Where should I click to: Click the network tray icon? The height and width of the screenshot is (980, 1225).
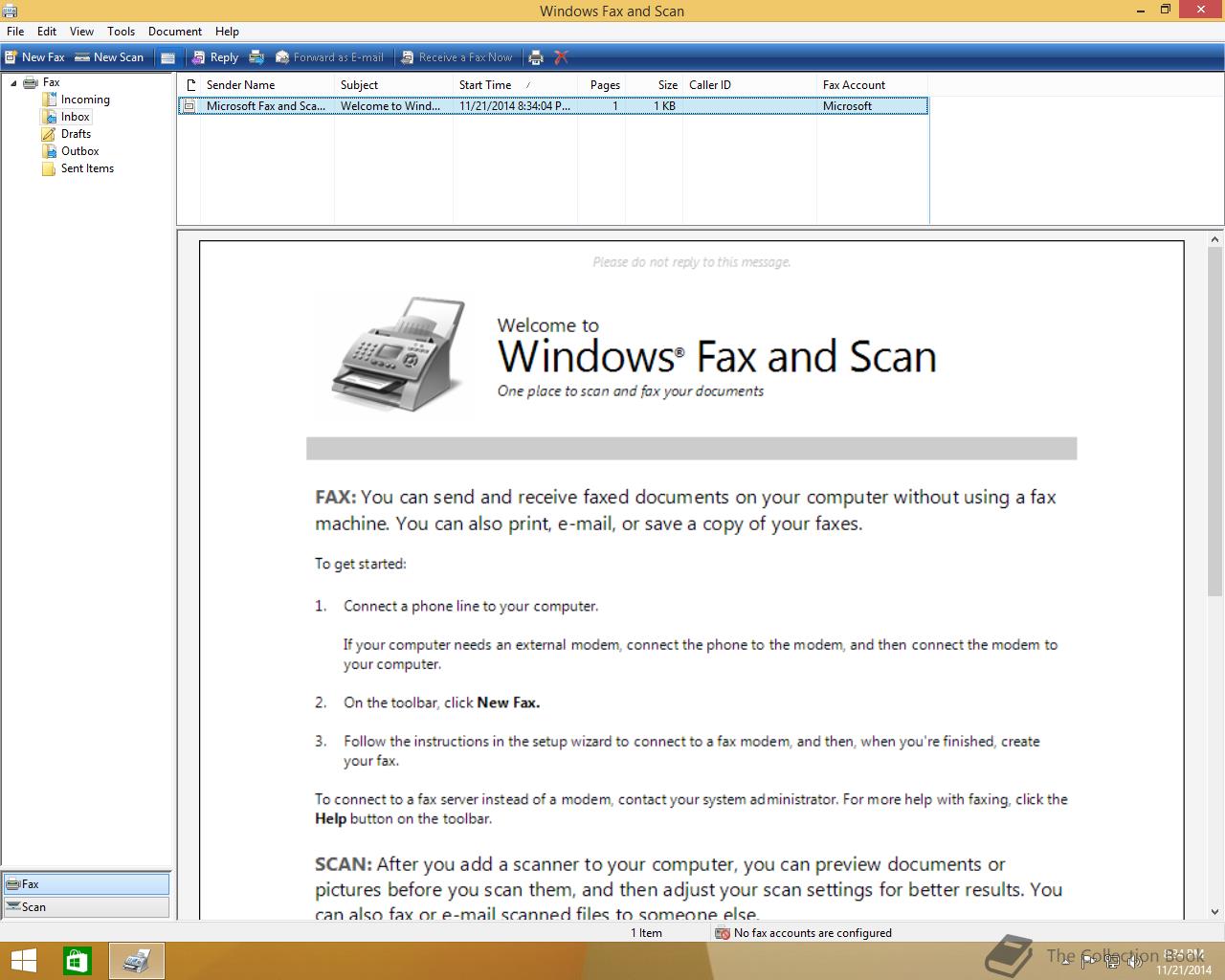pyautogui.click(x=1112, y=961)
